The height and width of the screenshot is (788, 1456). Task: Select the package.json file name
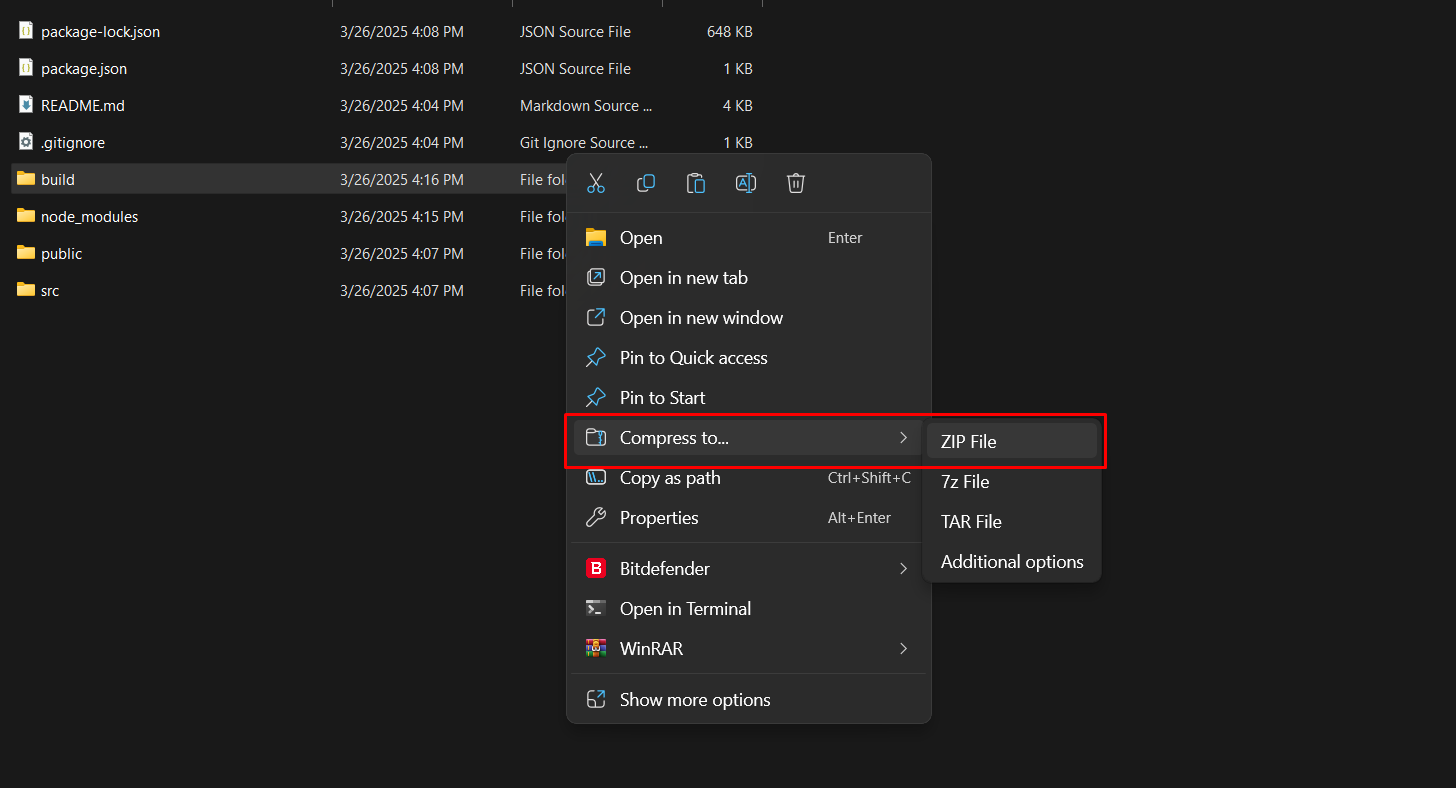tap(84, 69)
